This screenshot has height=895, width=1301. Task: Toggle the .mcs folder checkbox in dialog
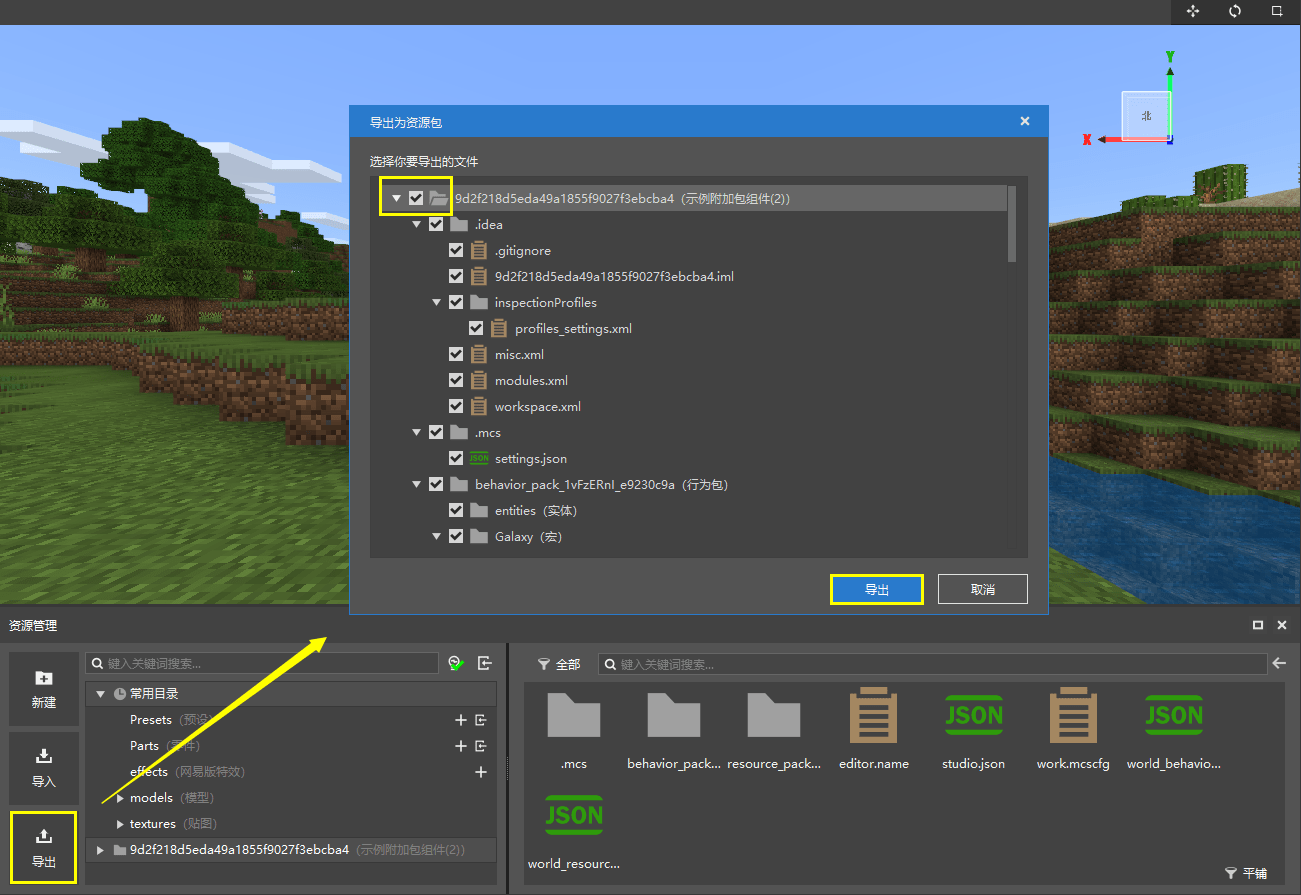[436, 432]
